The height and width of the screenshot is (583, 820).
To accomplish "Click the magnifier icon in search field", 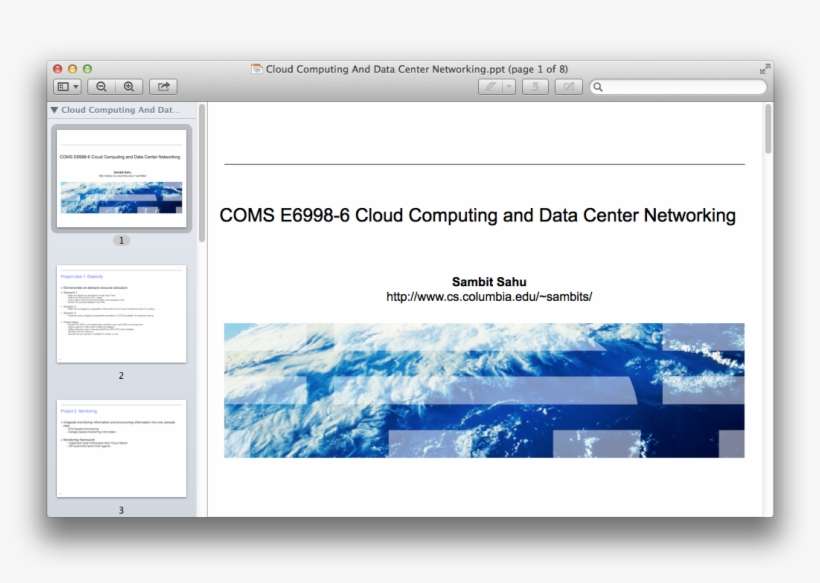I will point(597,86).
